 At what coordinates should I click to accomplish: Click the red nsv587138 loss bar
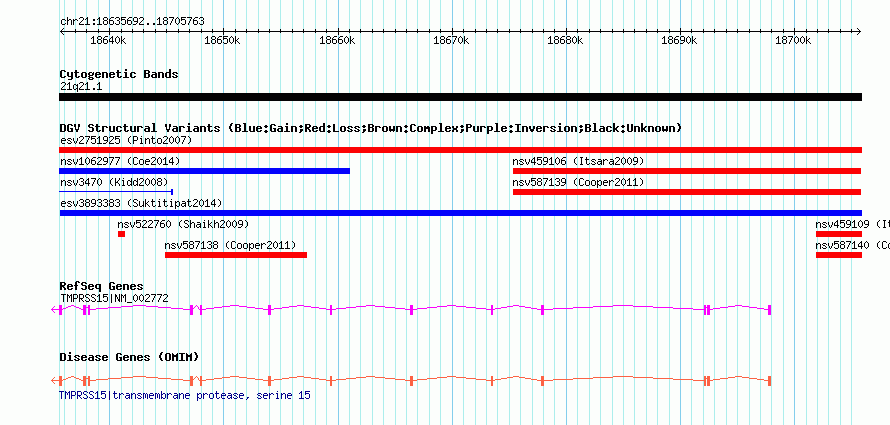(236, 255)
